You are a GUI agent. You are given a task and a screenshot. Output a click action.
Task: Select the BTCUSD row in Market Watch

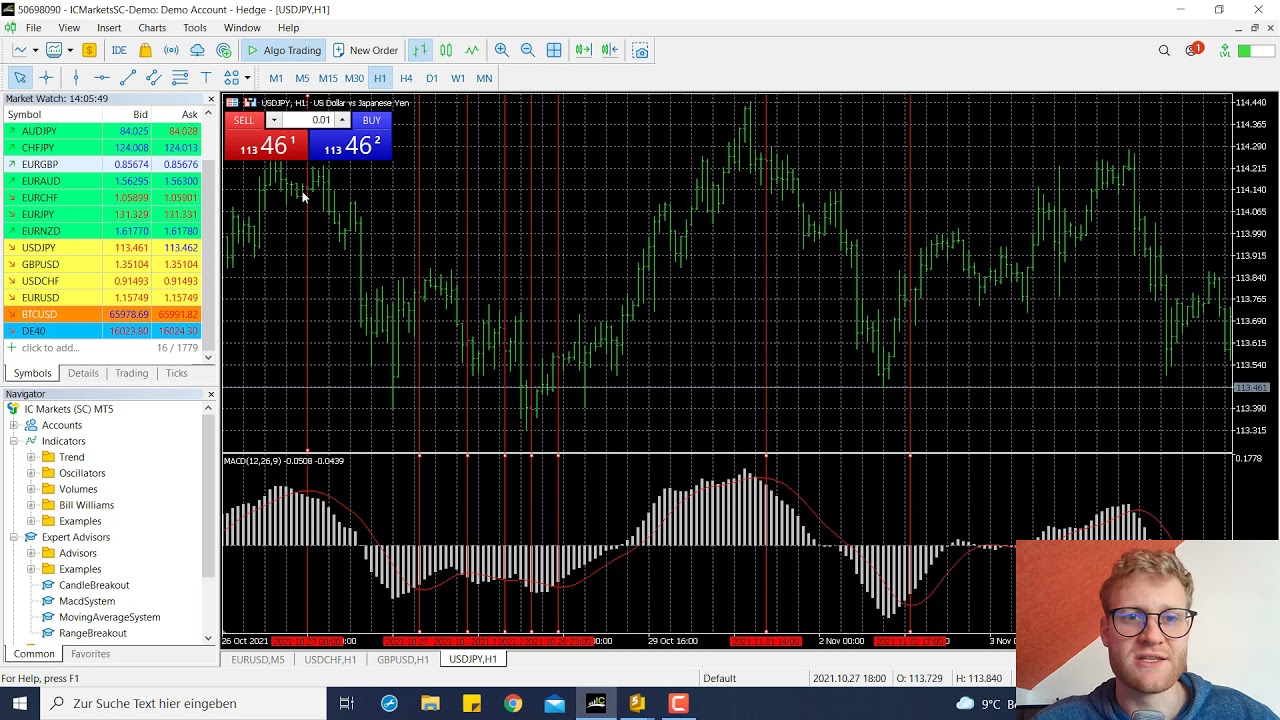tap(101, 314)
